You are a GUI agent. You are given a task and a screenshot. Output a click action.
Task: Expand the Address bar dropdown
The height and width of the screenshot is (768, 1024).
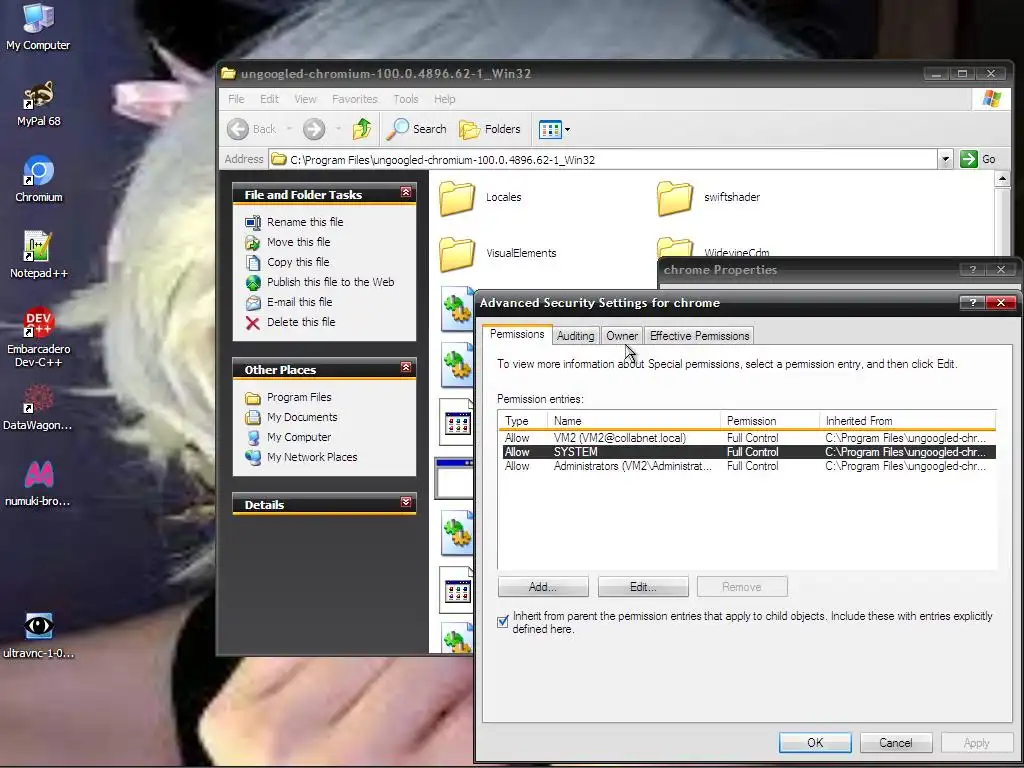[x=945, y=159]
